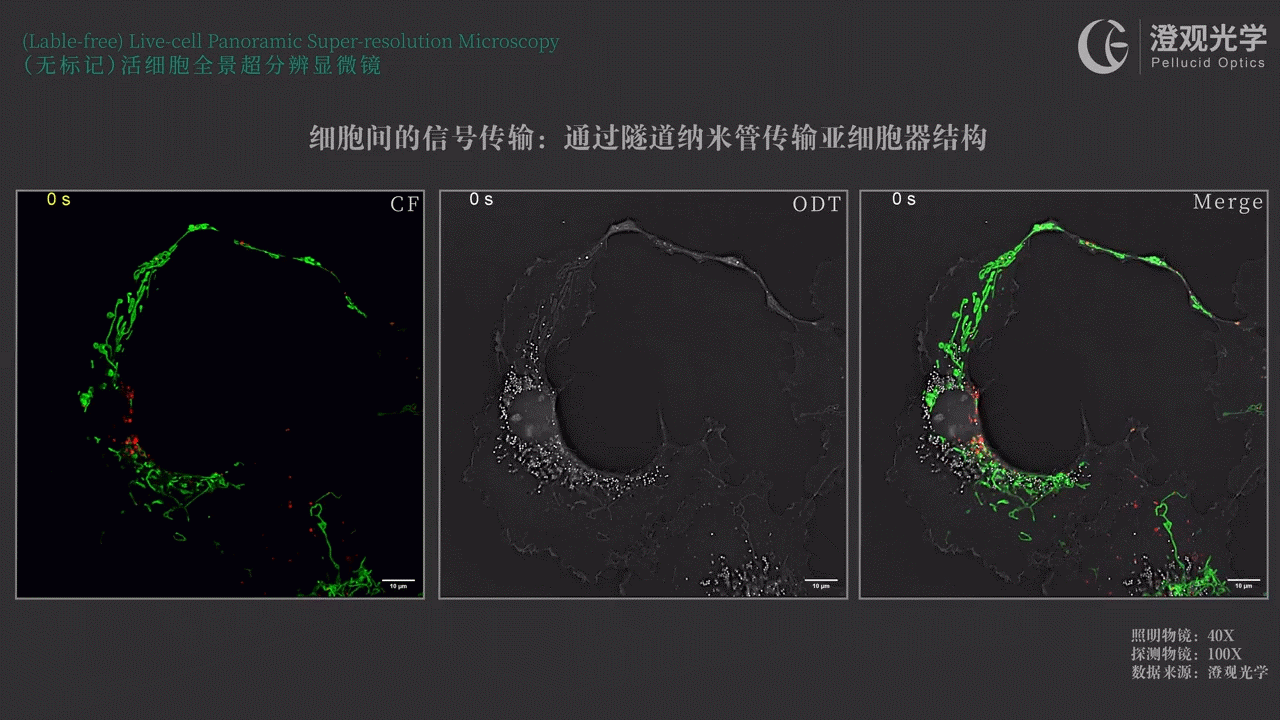Click the '0 s' timestamp in the ODT panel
Viewport: 1280px width, 720px height.
coord(481,200)
